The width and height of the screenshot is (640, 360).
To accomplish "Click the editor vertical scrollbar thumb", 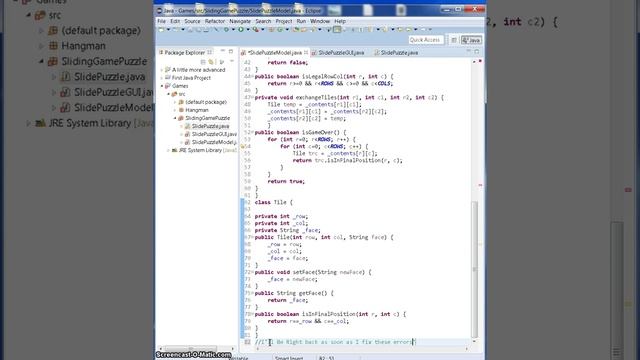I will pos(474,269).
